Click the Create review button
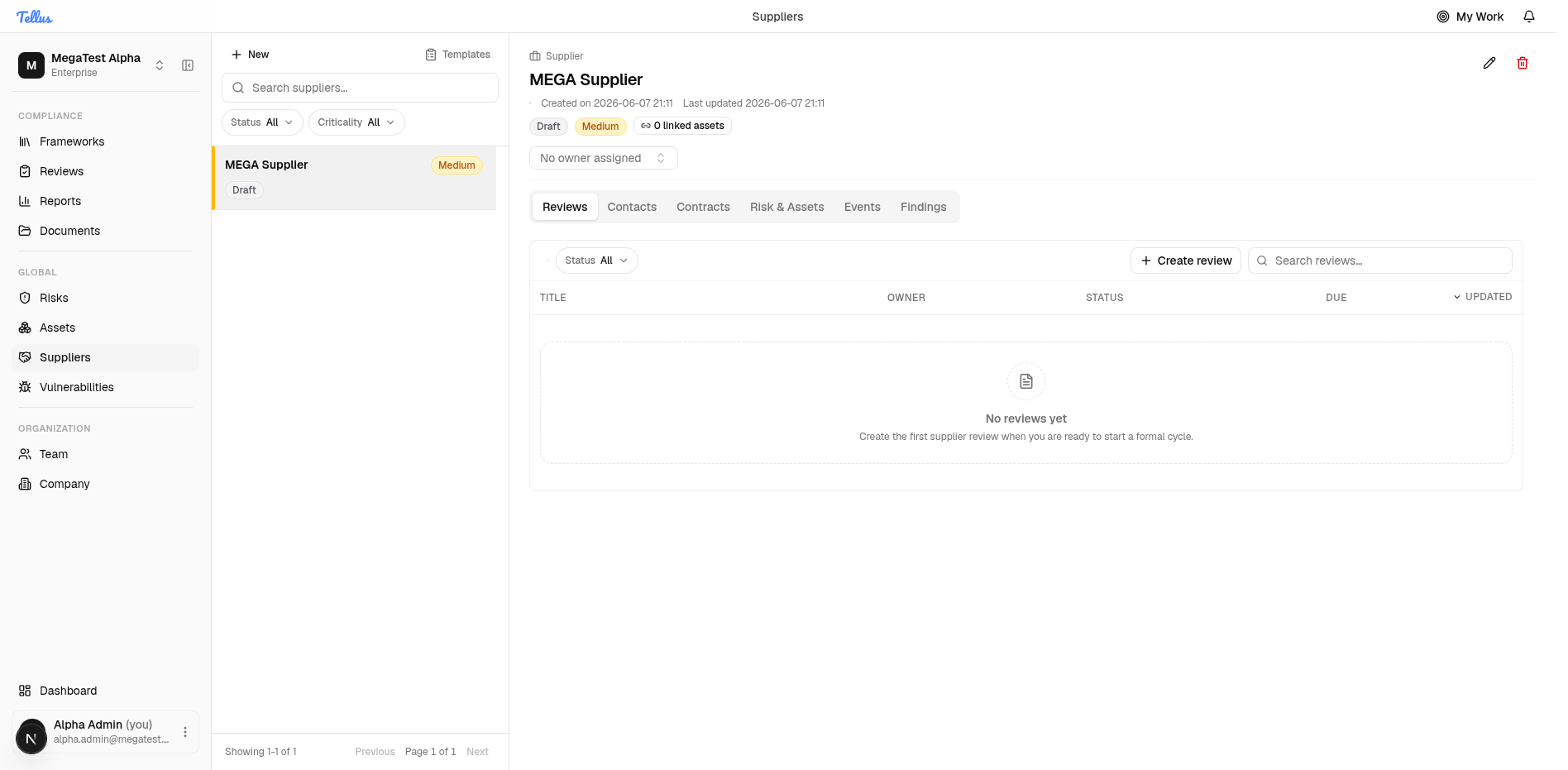1568x770 pixels. point(1186,261)
